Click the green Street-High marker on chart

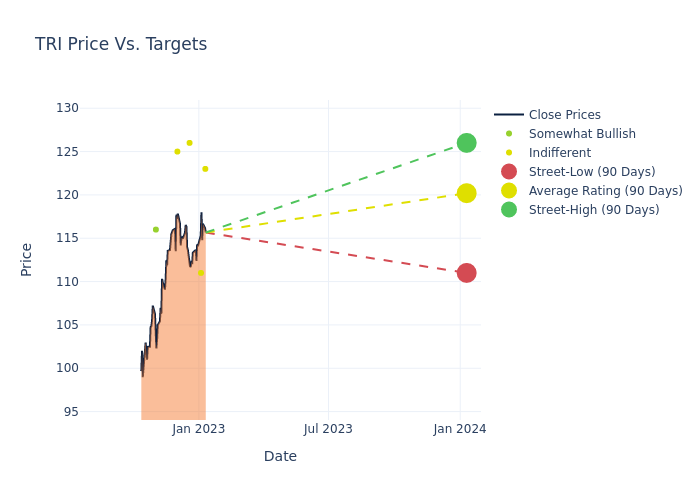[466, 143]
